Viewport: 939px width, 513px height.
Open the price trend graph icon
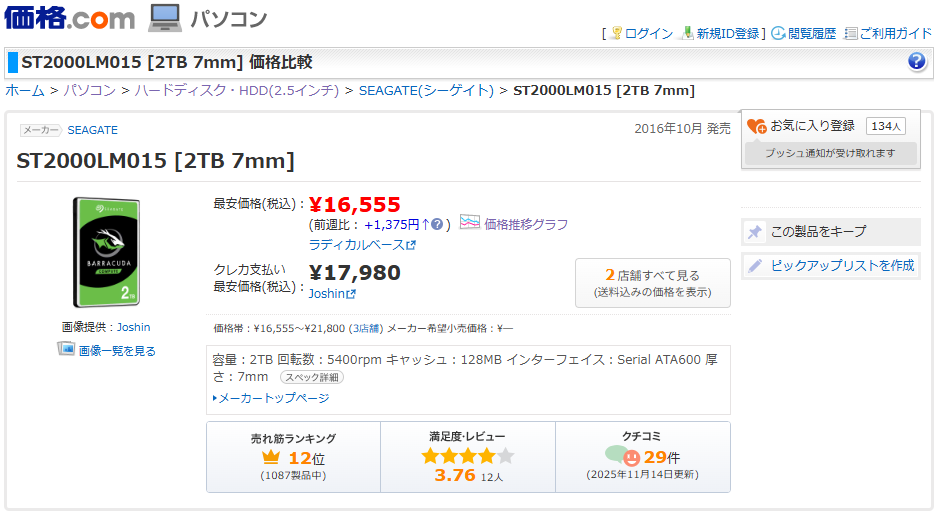click(470, 223)
